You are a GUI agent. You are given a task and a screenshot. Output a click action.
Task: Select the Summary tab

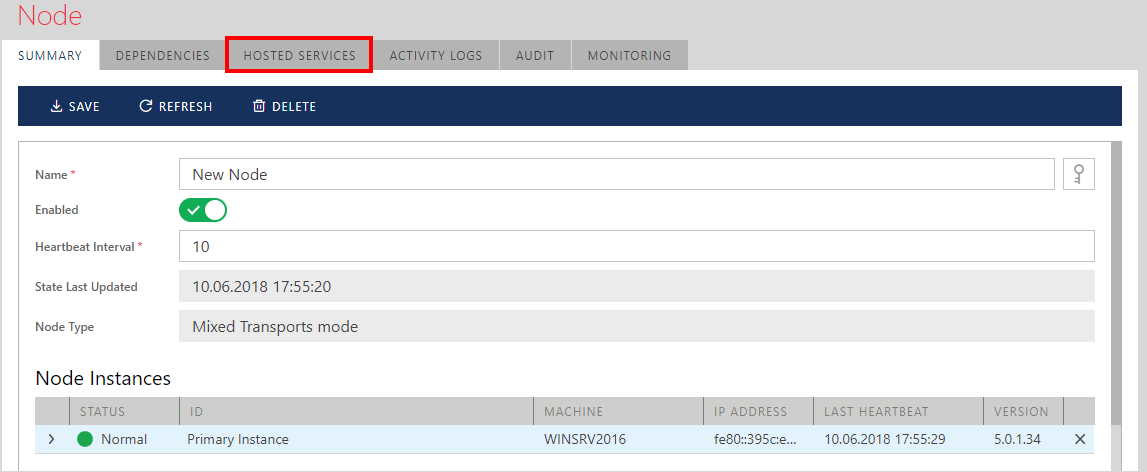pos(50,55)
